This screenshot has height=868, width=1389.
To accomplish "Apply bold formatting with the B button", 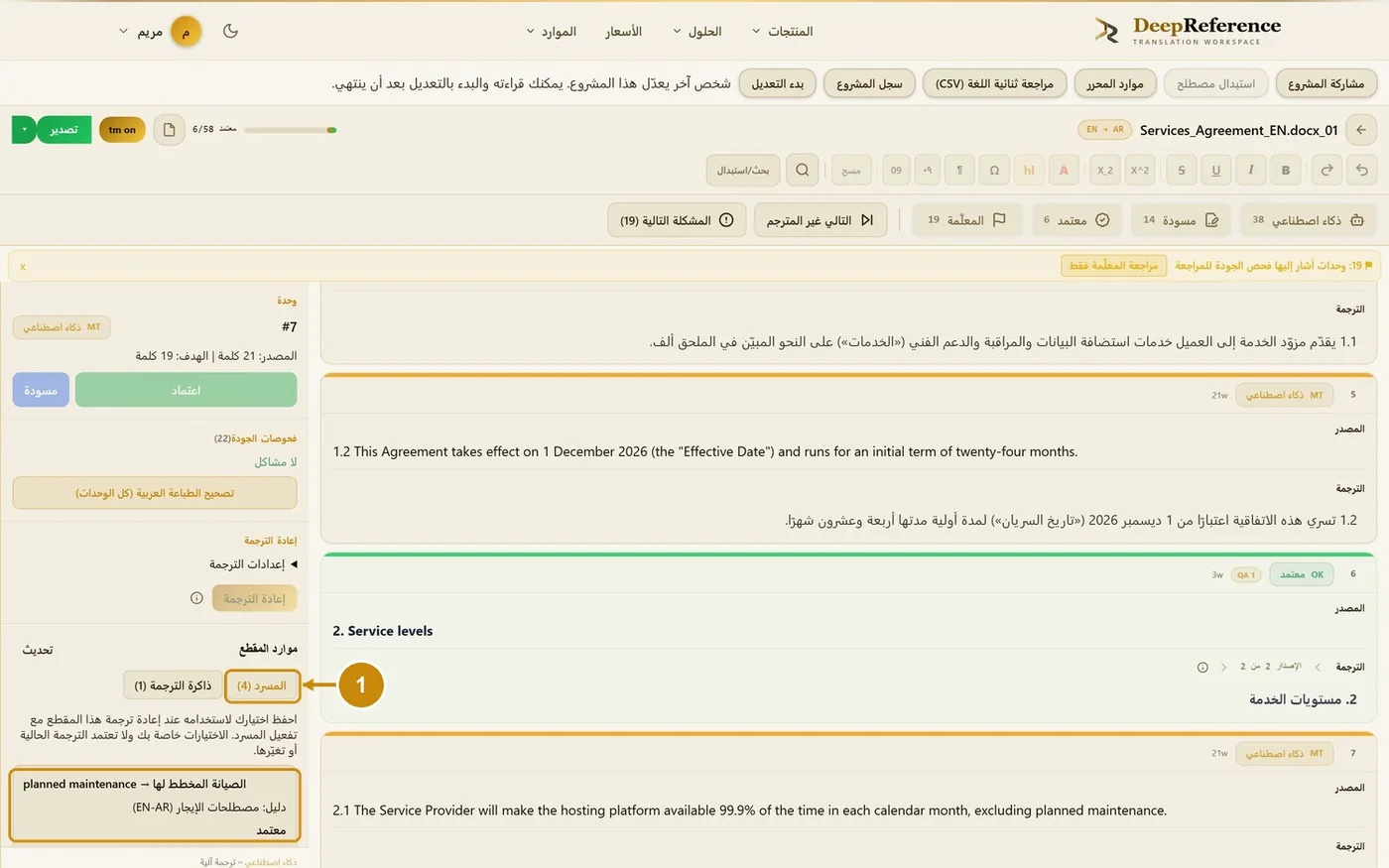I will pyautogui.click(x=1286, y=171).
